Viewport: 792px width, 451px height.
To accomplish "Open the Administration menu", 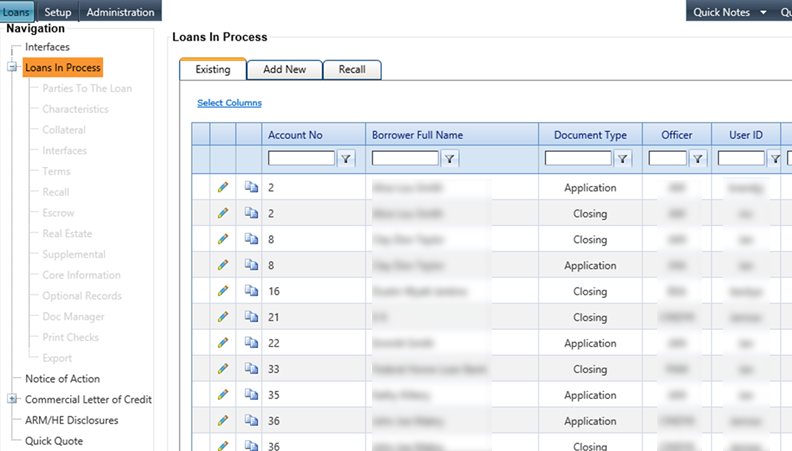I will pos(120,12).
